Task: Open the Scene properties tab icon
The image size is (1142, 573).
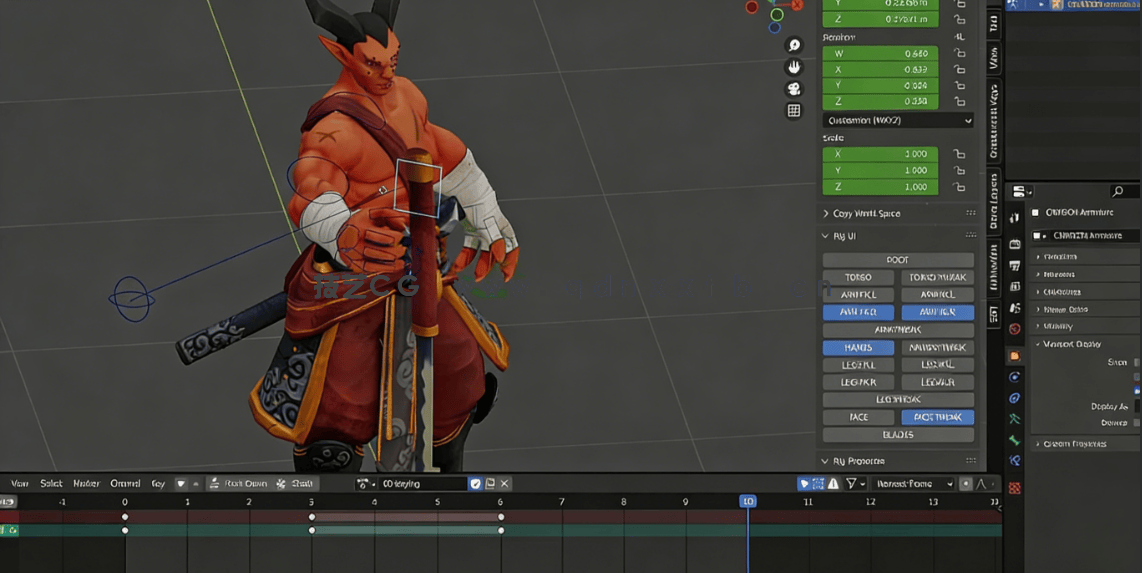Action: (1015, 308)
